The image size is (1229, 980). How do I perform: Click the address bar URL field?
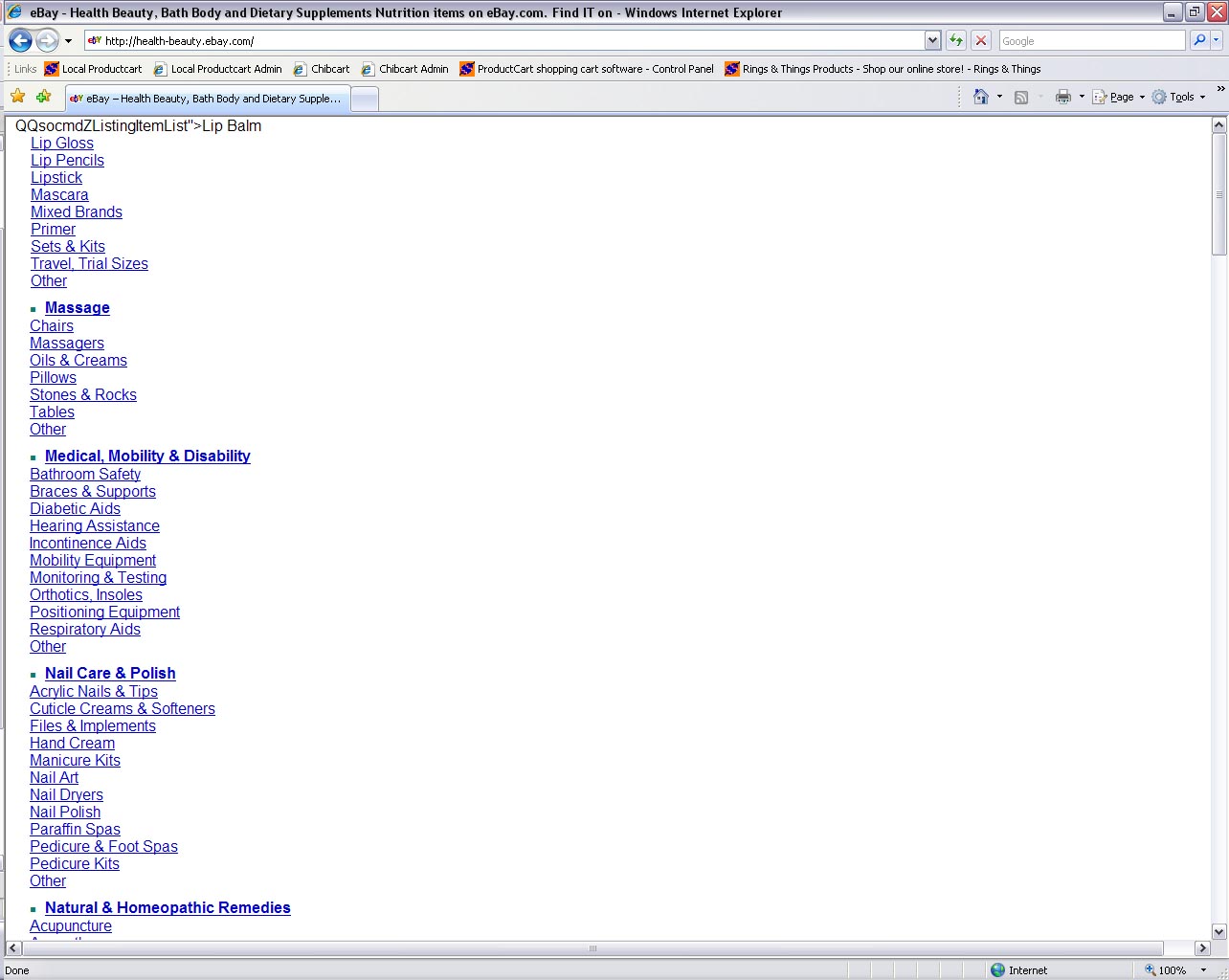click(504, 41)
